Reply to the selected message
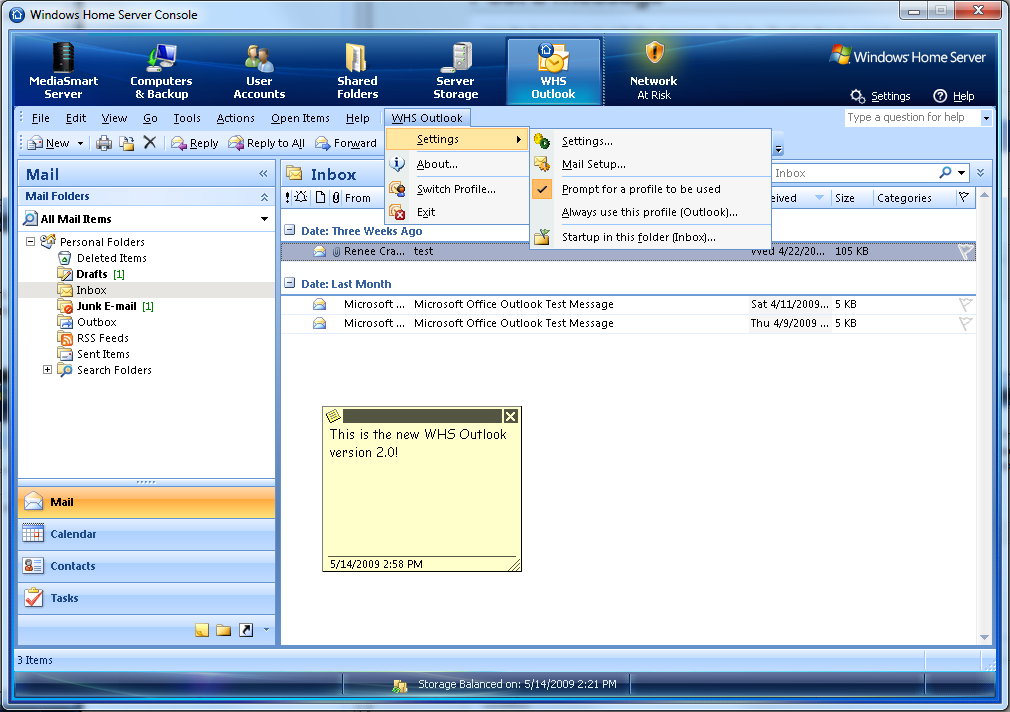 coord(195,143)
